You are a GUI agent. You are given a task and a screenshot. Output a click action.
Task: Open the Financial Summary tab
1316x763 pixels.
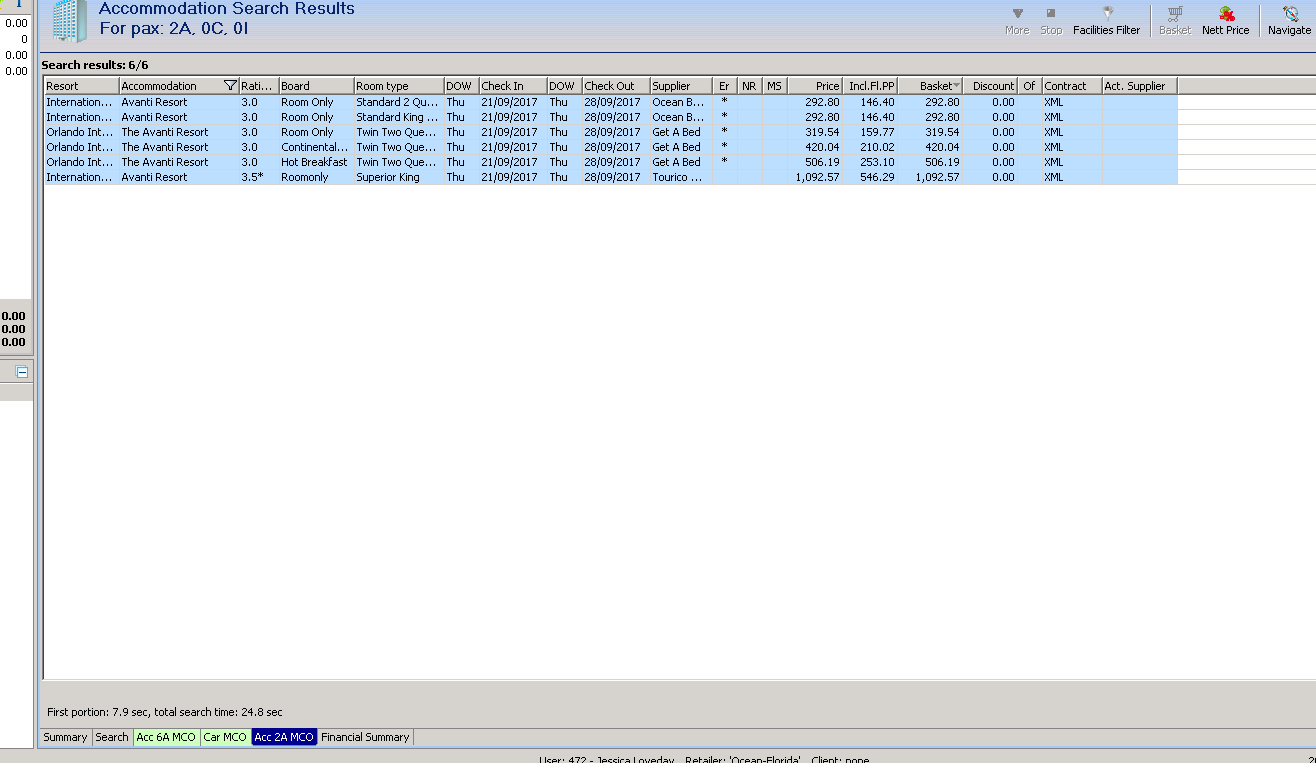(x=365, y=737)
